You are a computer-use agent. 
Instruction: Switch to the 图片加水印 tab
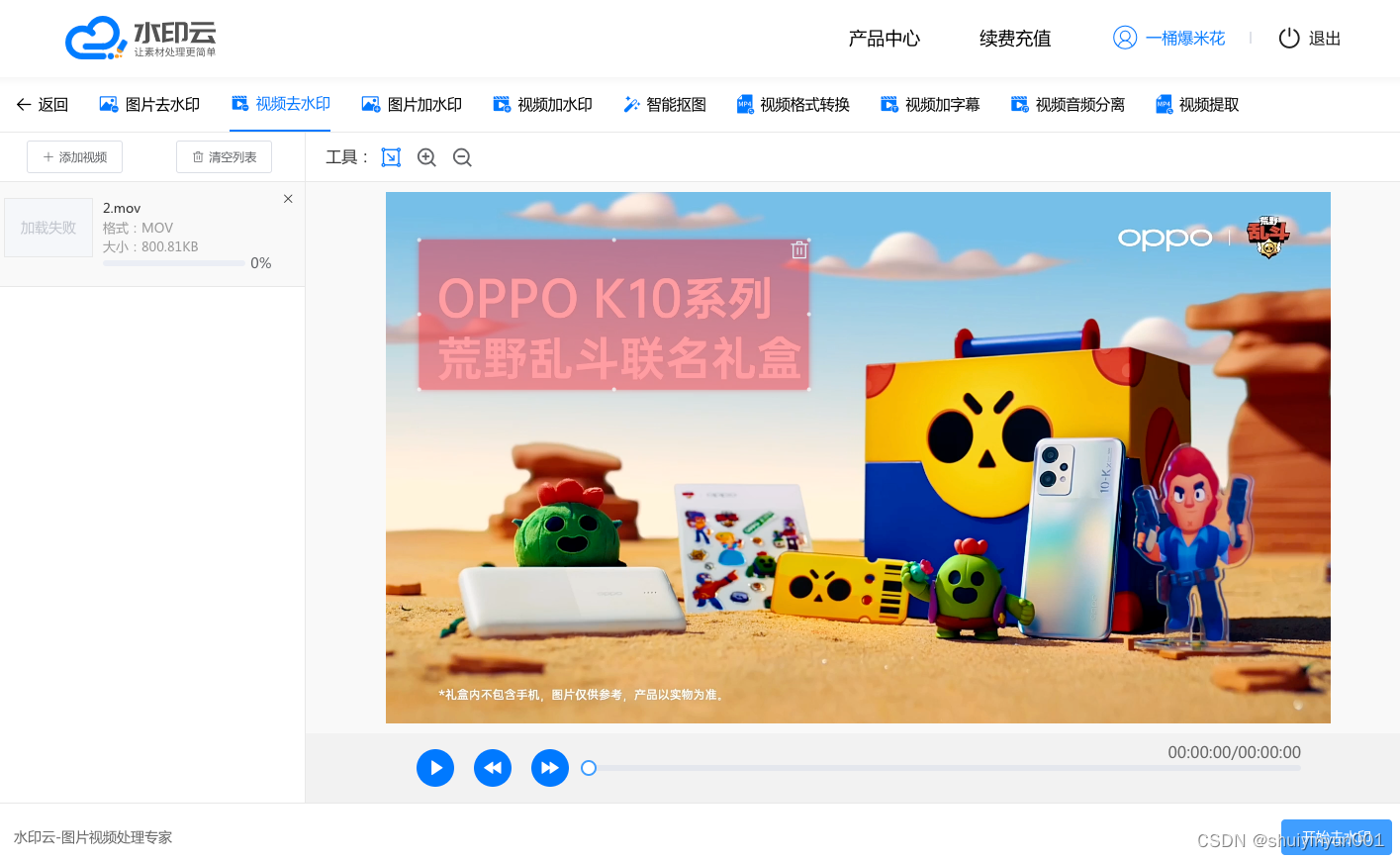(x=412, y=105)
